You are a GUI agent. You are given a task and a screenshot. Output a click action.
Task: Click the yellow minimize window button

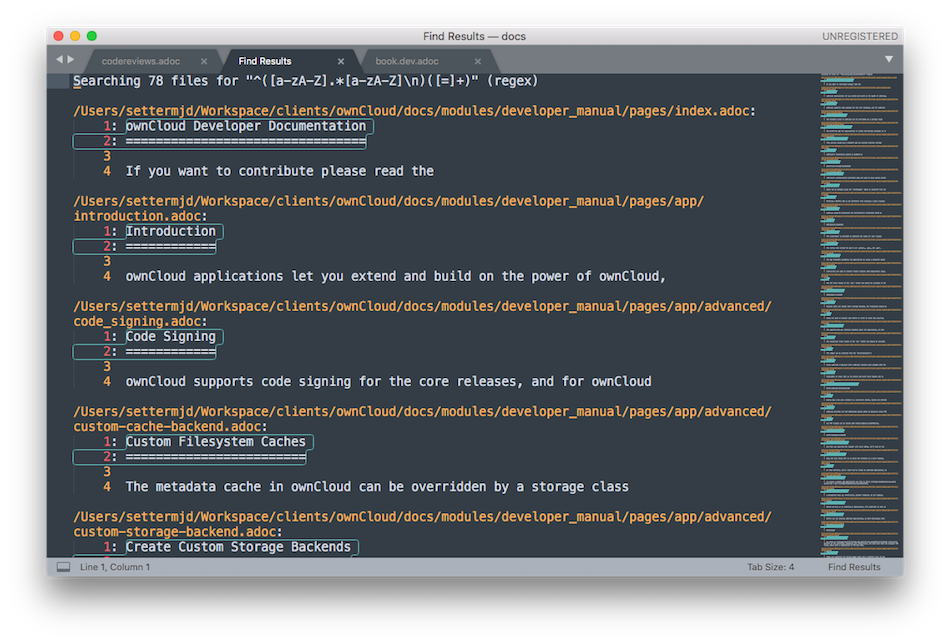(75, 36)
